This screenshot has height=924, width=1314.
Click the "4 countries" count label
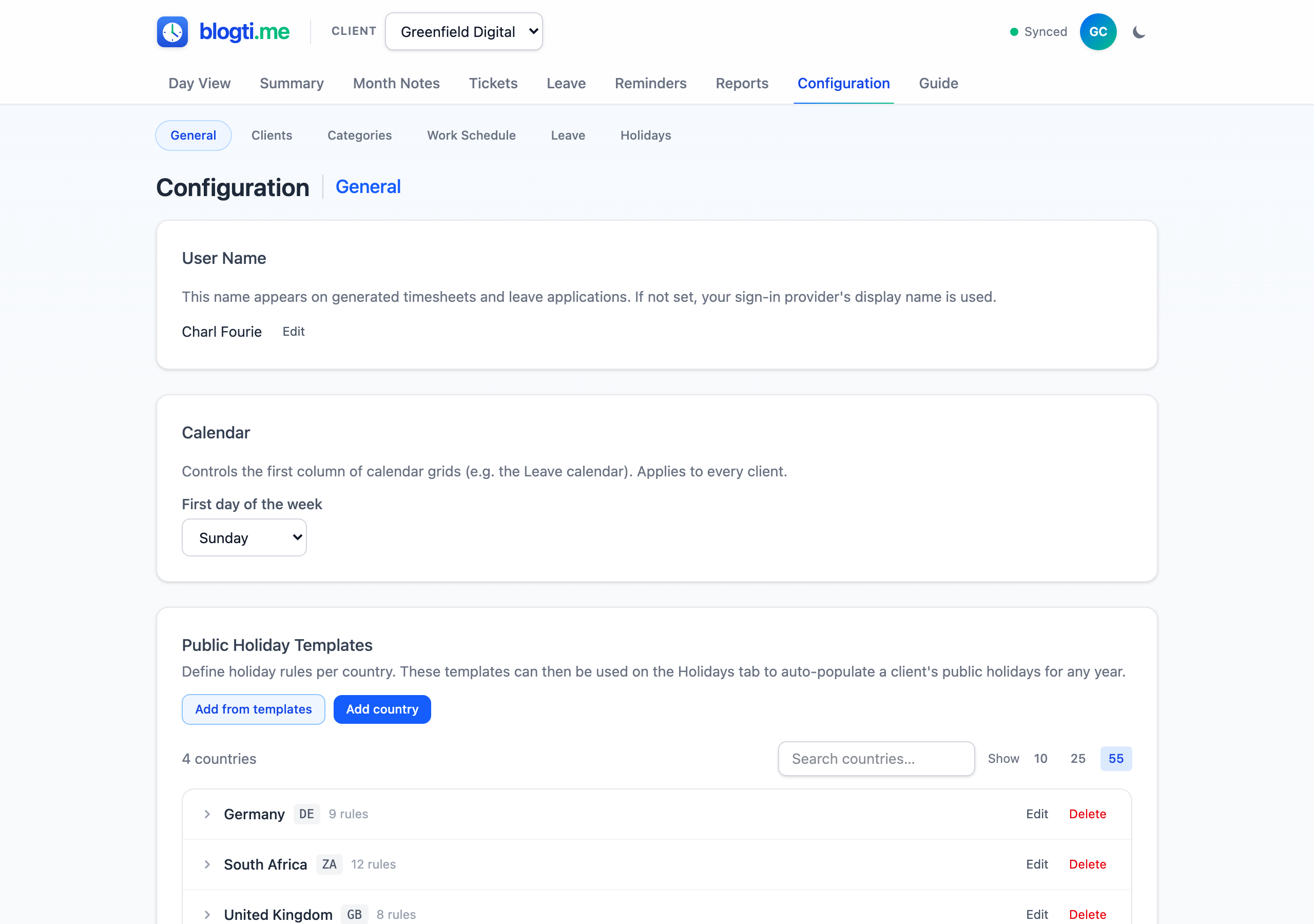point(219,759)
